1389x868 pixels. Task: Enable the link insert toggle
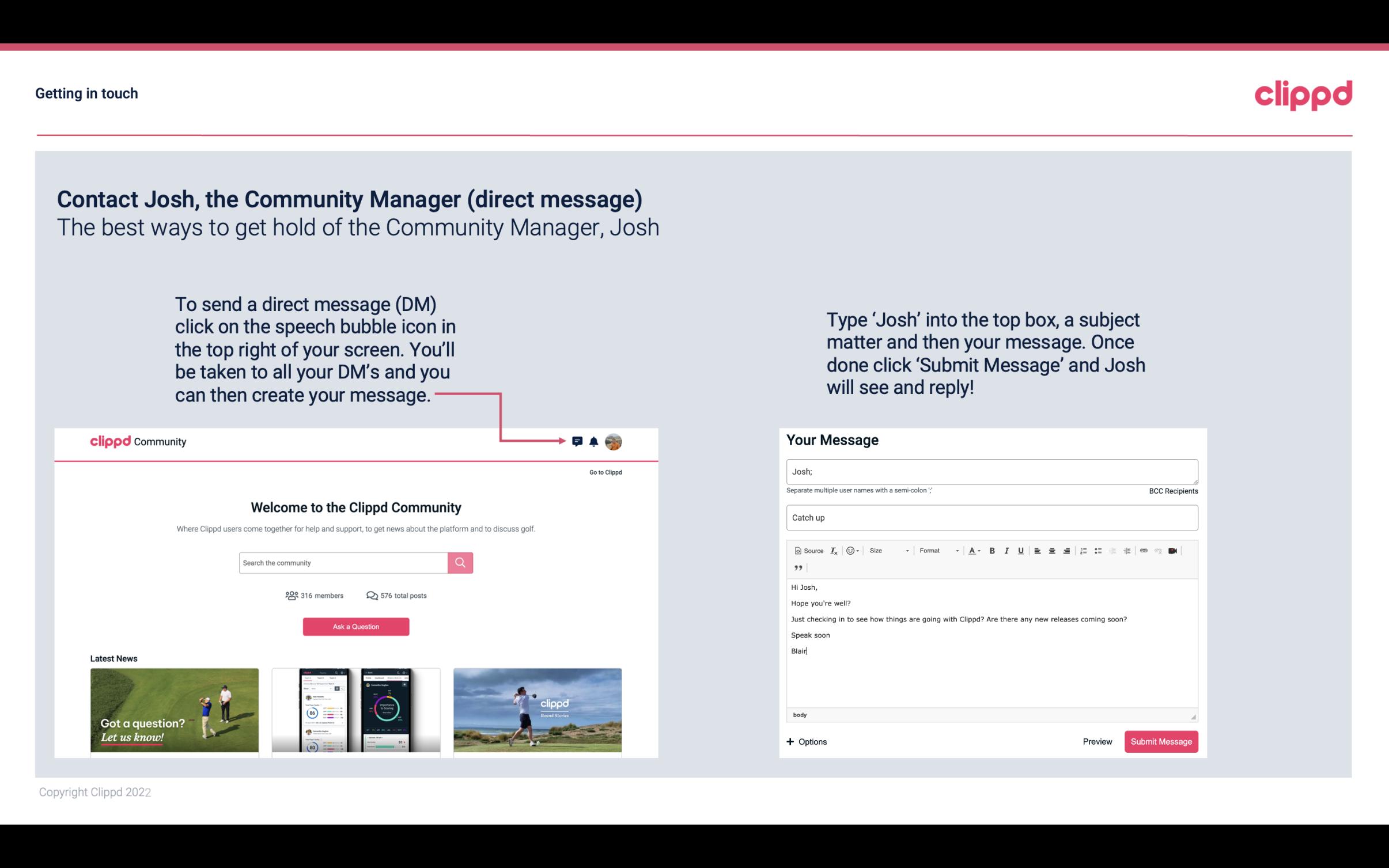(1147, 550)
